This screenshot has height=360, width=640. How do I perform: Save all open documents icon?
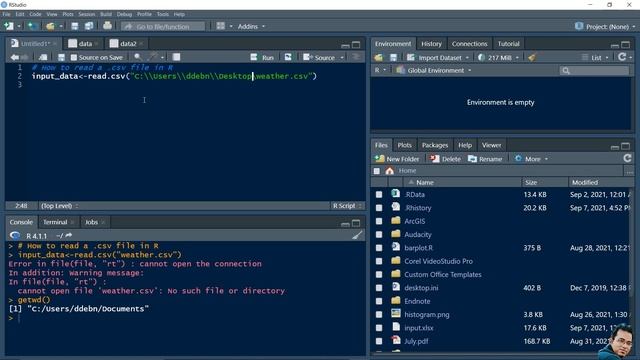(89, 26)
